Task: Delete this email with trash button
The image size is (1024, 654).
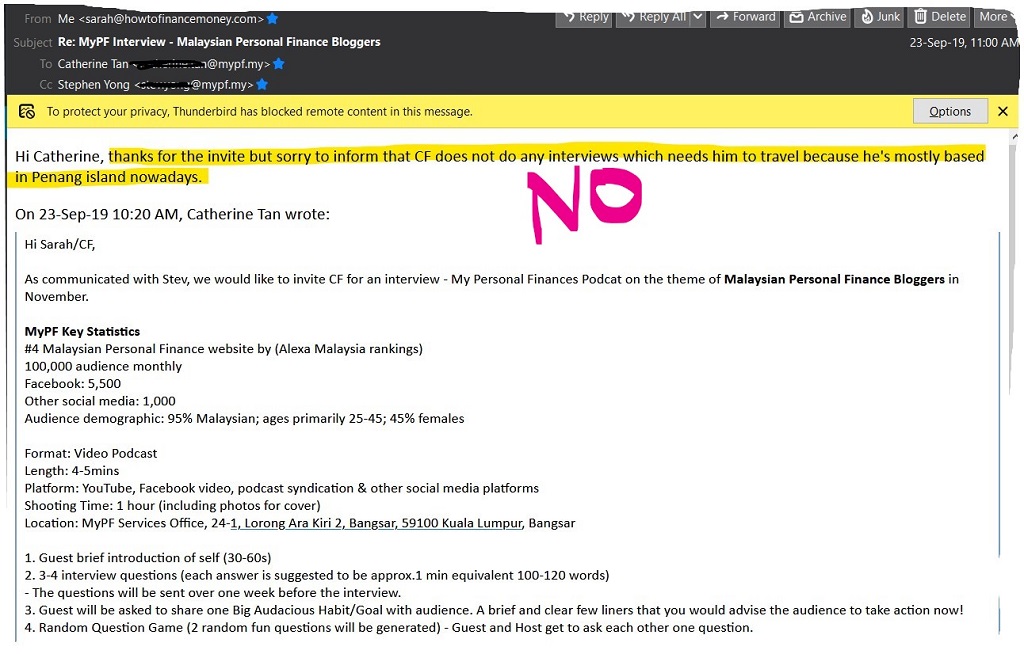Action: 940,17
